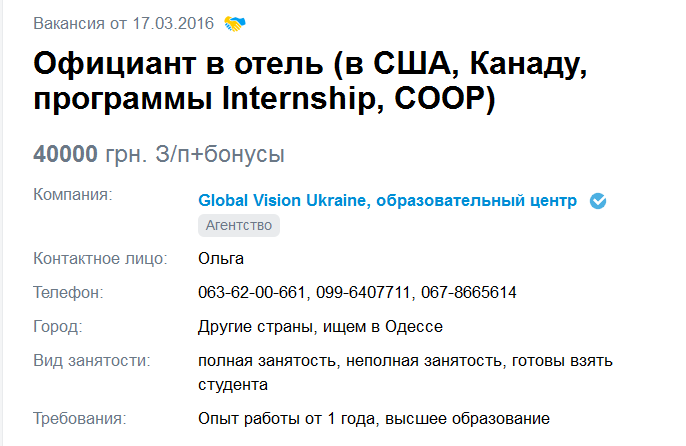This screenshot has width=686, height=446.
Task: Click the blue verified checkmark badge
Action: pos(598,201)
